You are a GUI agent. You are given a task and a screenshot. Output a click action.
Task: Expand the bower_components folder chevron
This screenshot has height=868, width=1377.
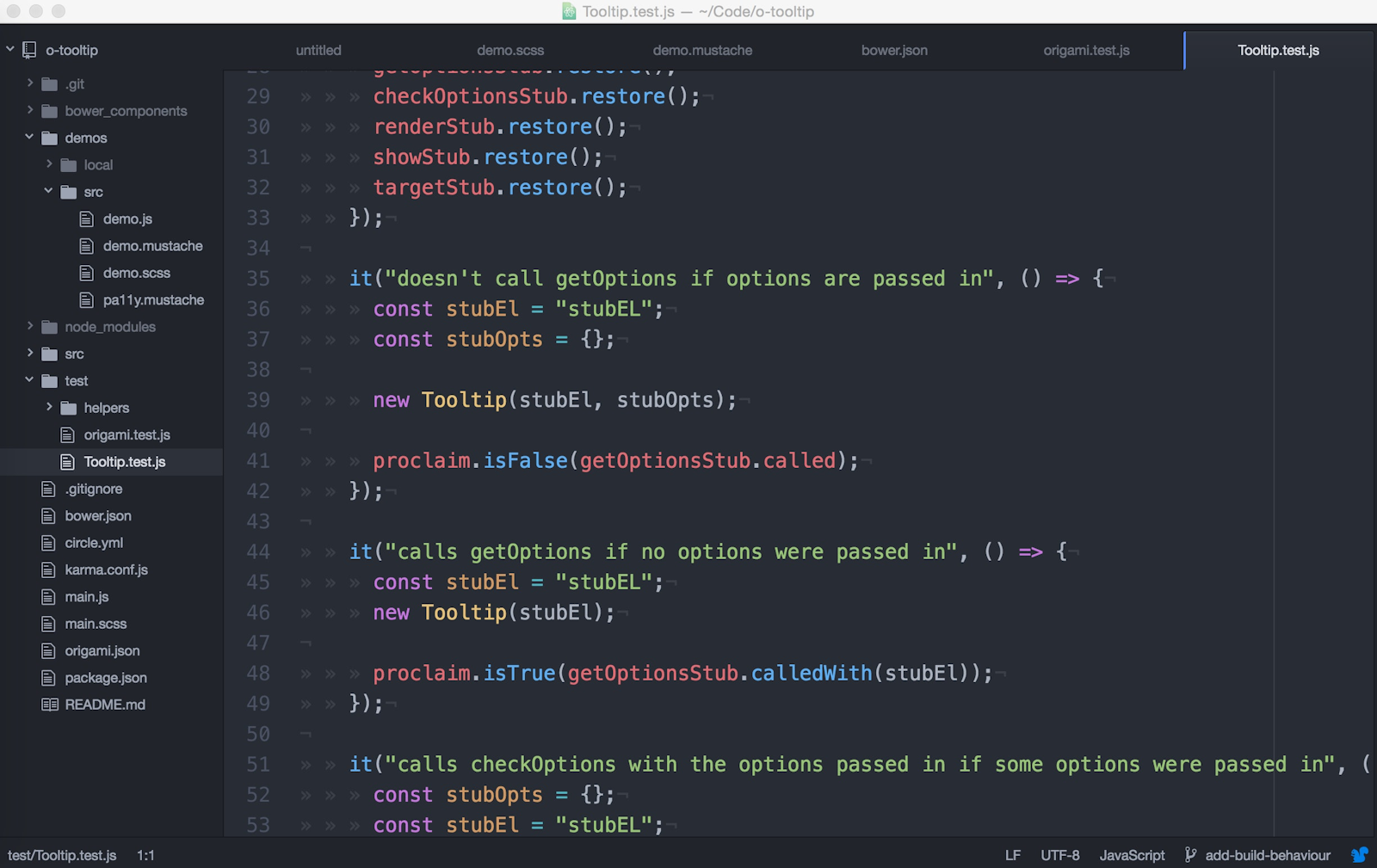click(x=29, y=110)
